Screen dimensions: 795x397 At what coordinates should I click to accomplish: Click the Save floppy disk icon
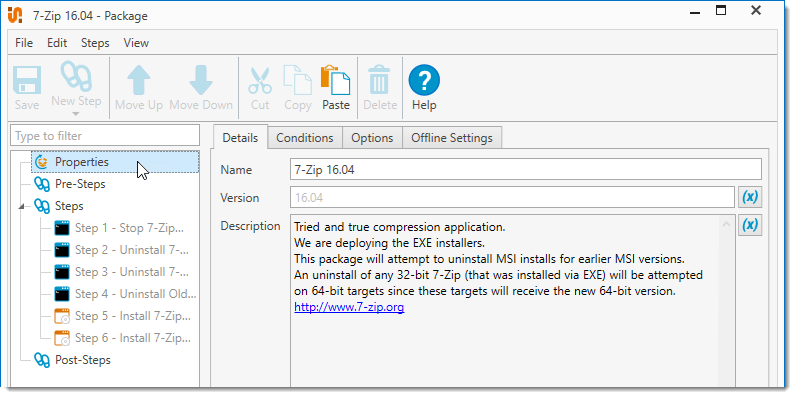[x=27, y=80]
